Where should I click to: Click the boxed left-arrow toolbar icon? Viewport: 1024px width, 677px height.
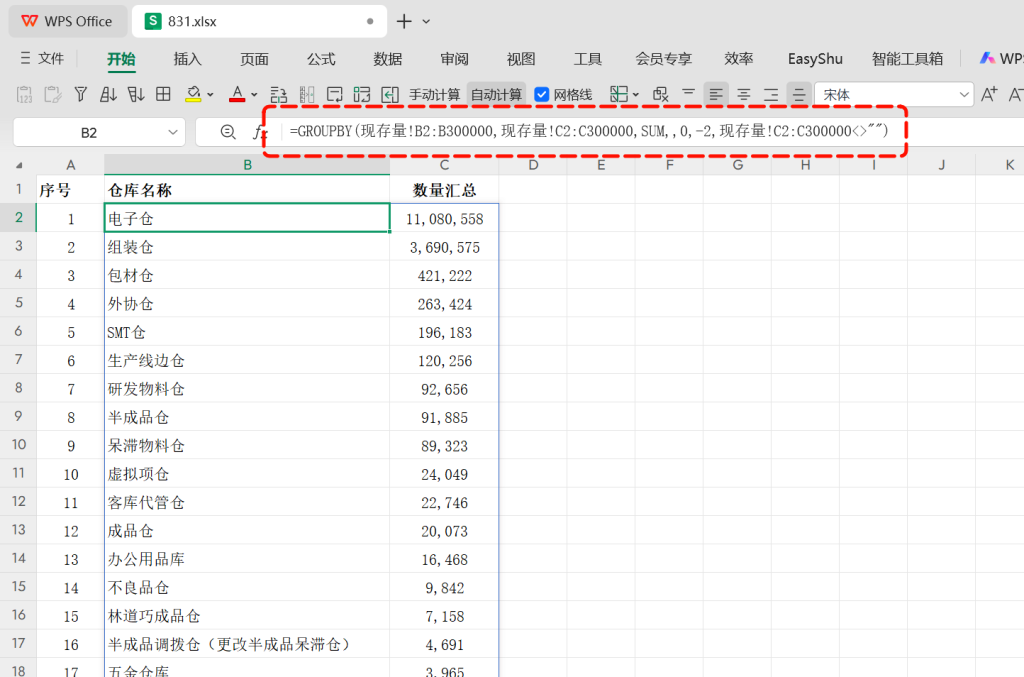390,95
